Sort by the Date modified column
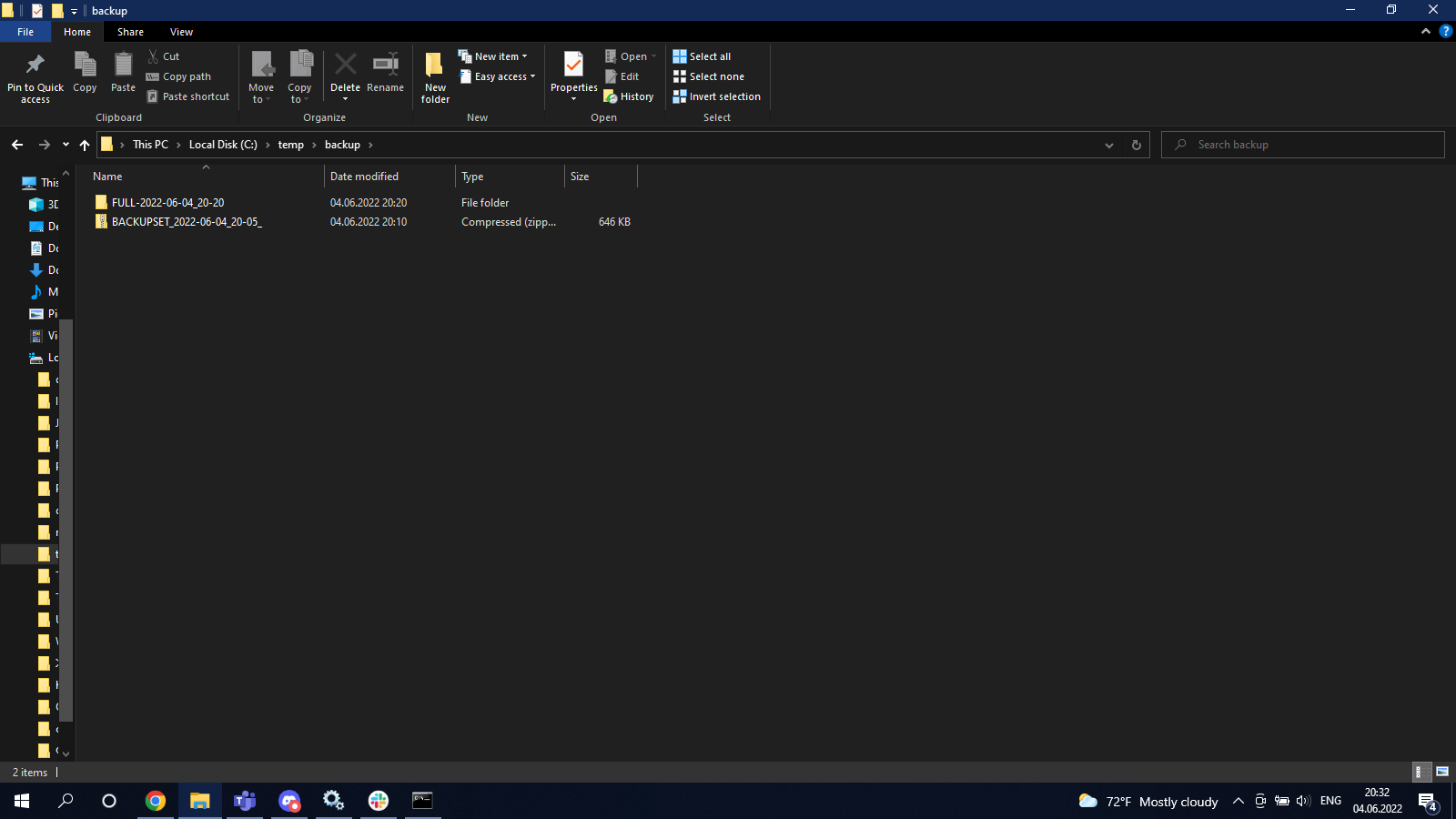Screen dimensions: 1456x819 389,177
